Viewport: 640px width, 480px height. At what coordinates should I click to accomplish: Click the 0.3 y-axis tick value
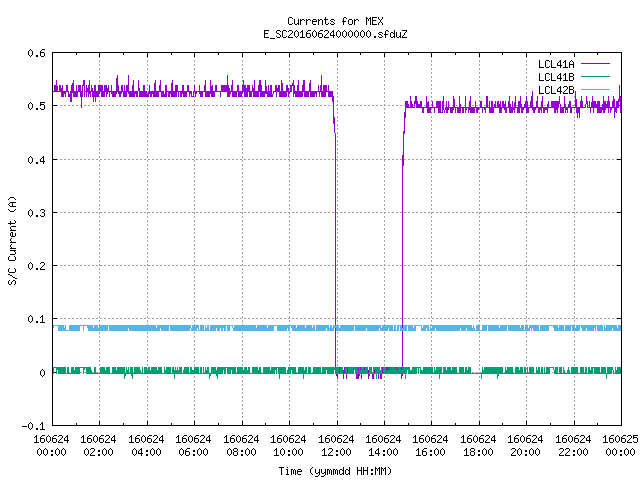click(x=36, y=213)
